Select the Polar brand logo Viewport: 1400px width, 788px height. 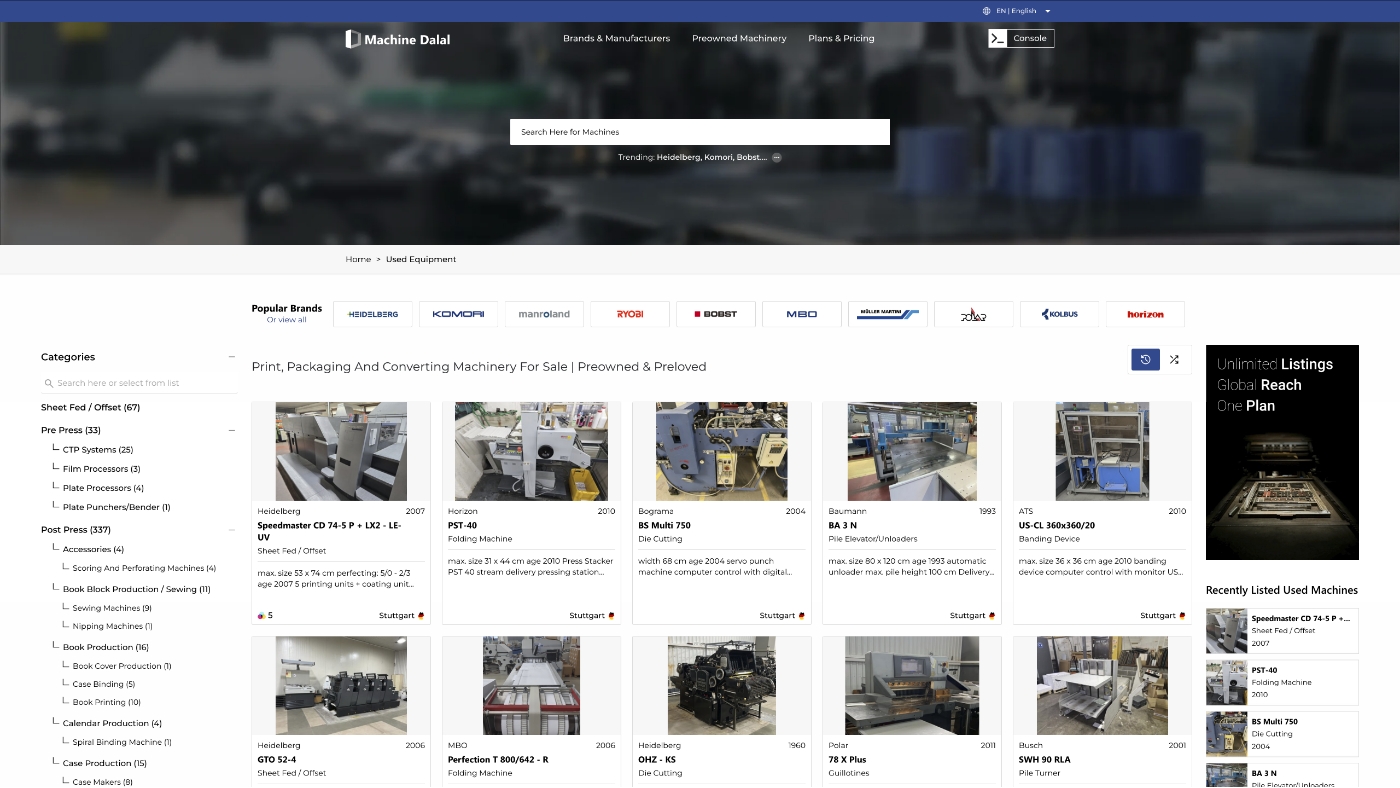coord(974,314)
